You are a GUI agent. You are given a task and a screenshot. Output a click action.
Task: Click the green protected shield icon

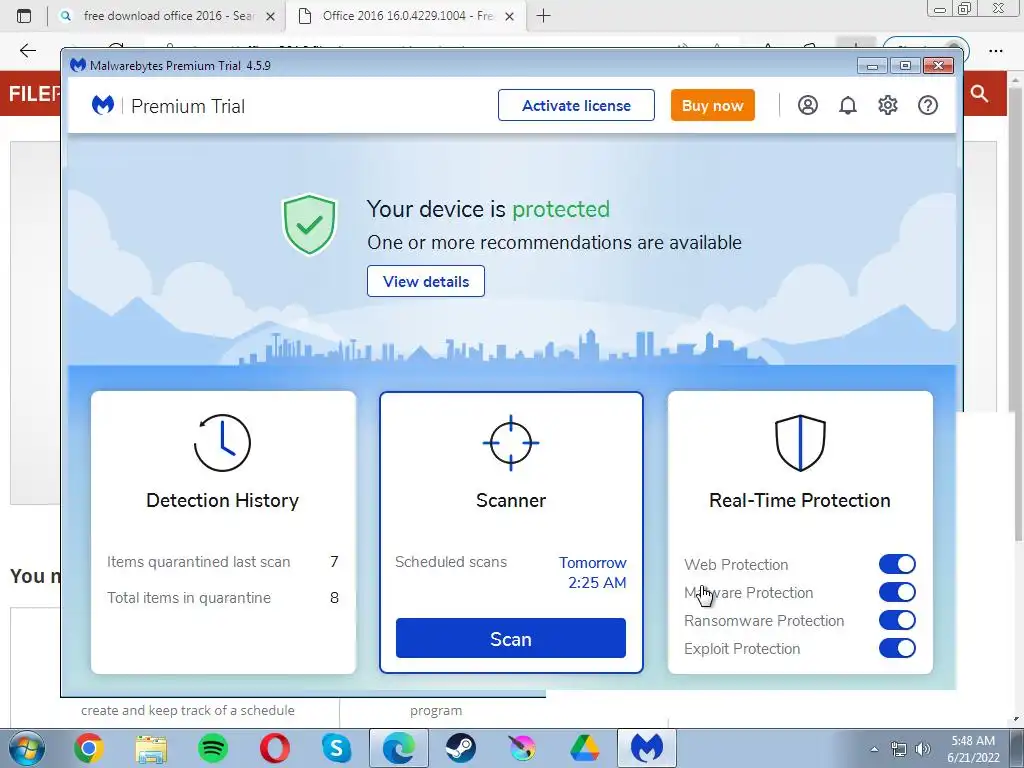(x=309, y=224)
